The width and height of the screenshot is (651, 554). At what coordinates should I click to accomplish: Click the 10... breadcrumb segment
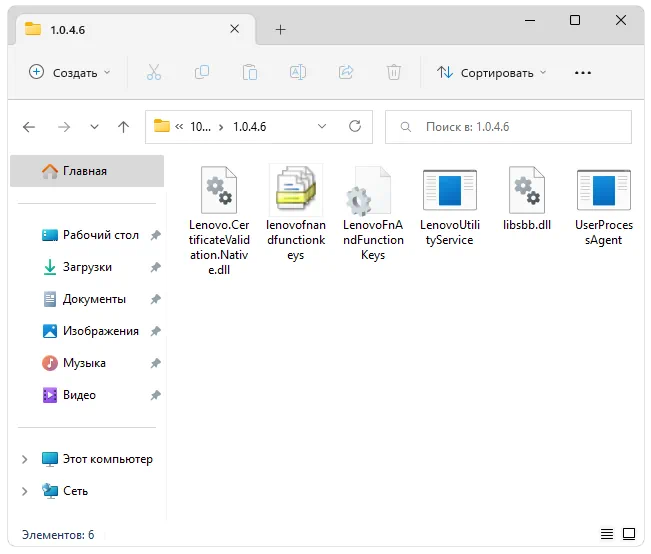pyautogui.click(x=201, y=127)
